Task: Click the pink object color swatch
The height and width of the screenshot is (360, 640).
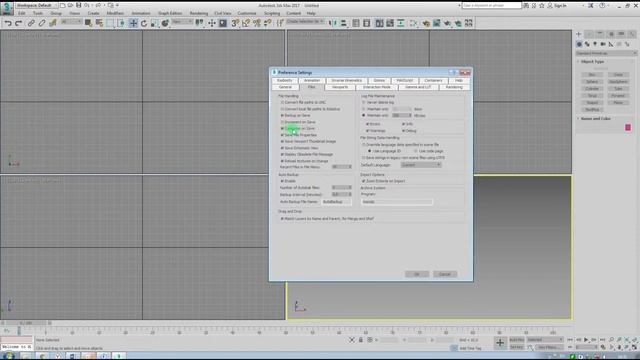Action: click(x=628, y=128)
